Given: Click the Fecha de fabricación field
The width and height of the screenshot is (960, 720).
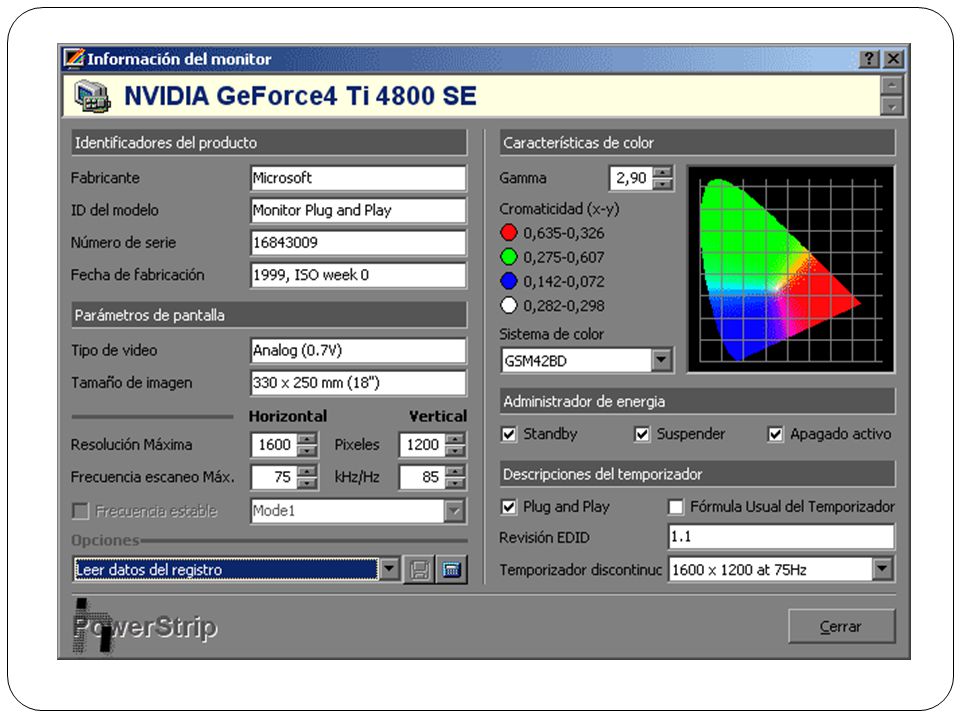Looking at the screenshot, I should 358,275.
